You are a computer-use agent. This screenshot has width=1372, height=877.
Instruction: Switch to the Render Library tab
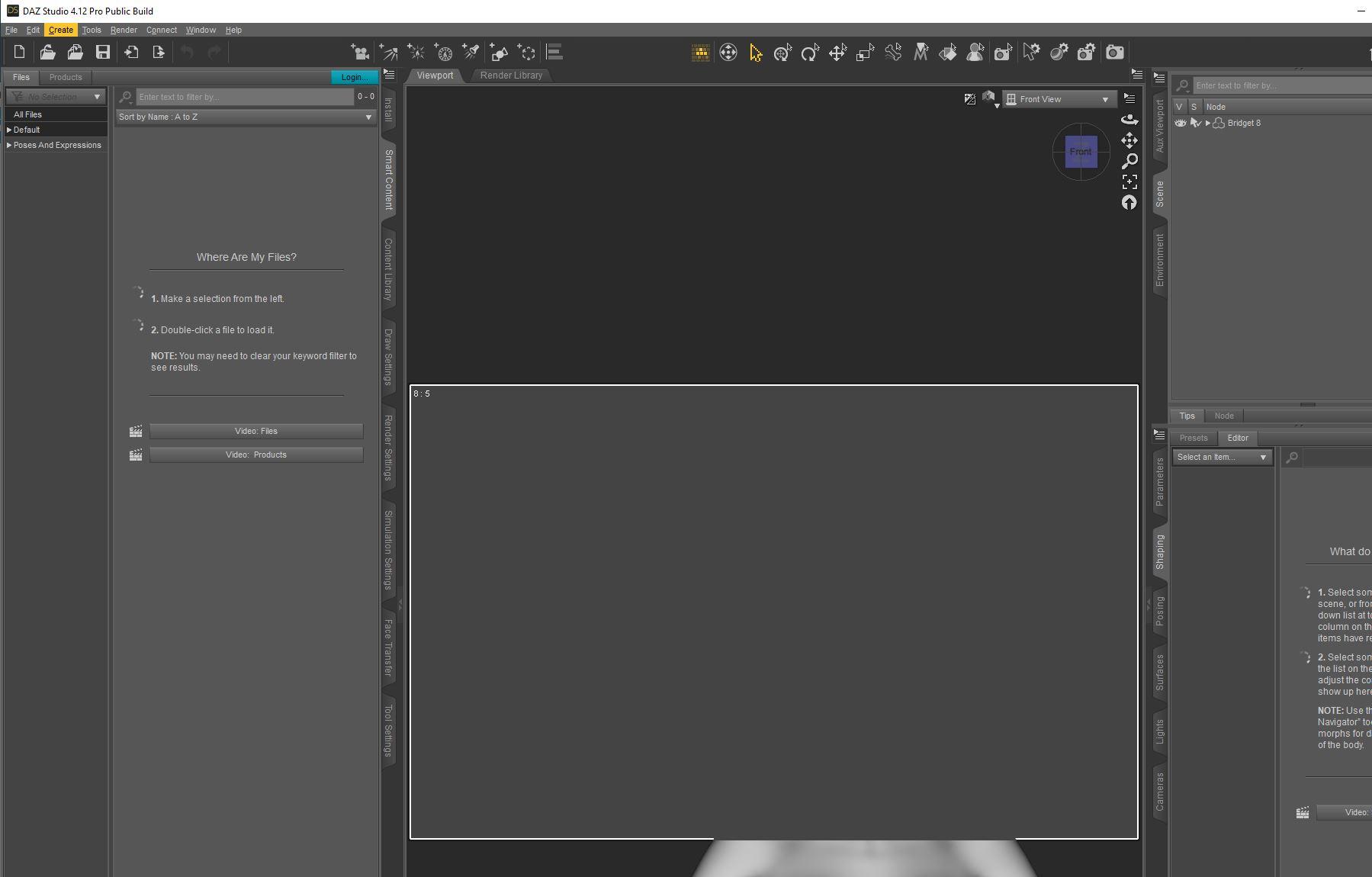click(x=511, y=75)
